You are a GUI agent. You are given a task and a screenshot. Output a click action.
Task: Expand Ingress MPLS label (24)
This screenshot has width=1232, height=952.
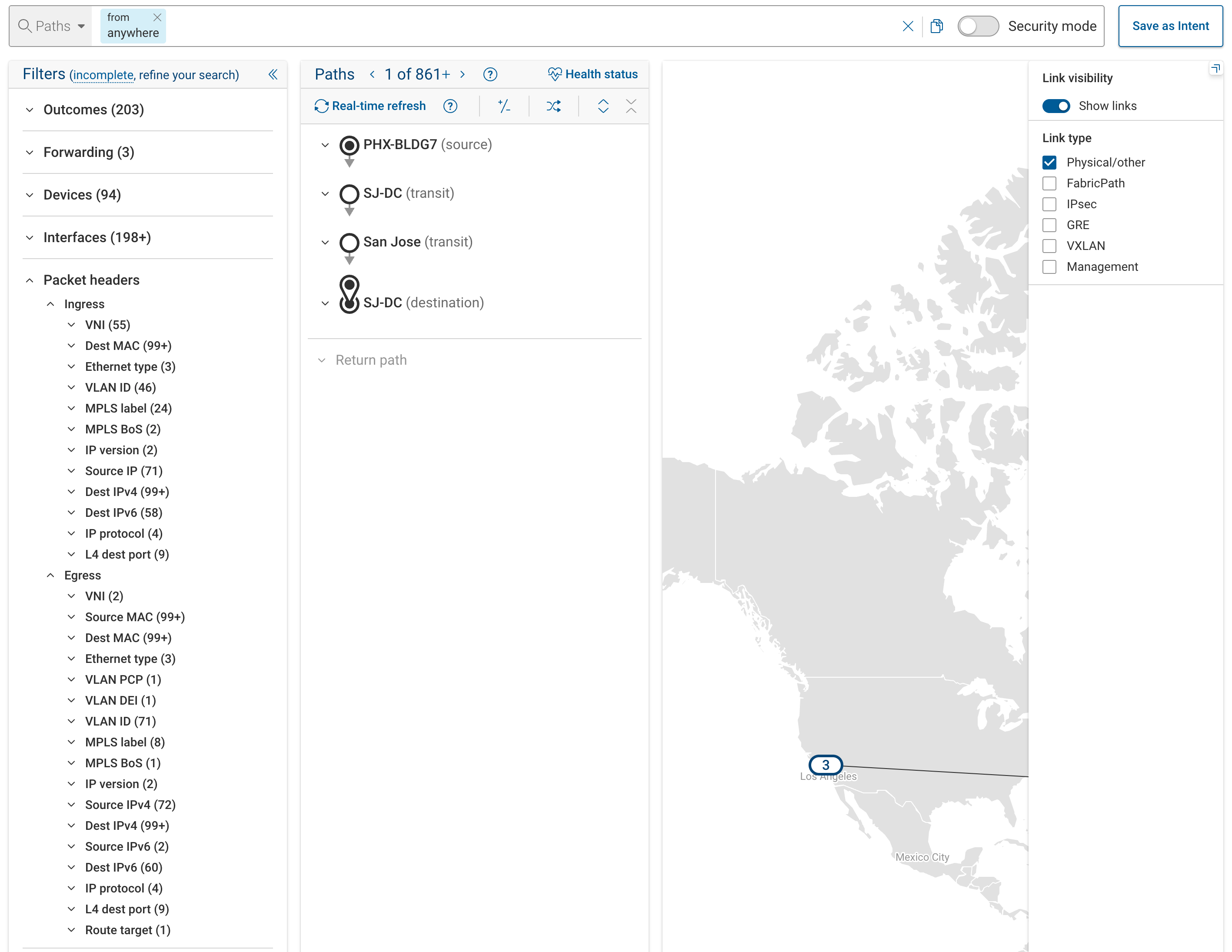pyautogui.click(x=71, y=408)
